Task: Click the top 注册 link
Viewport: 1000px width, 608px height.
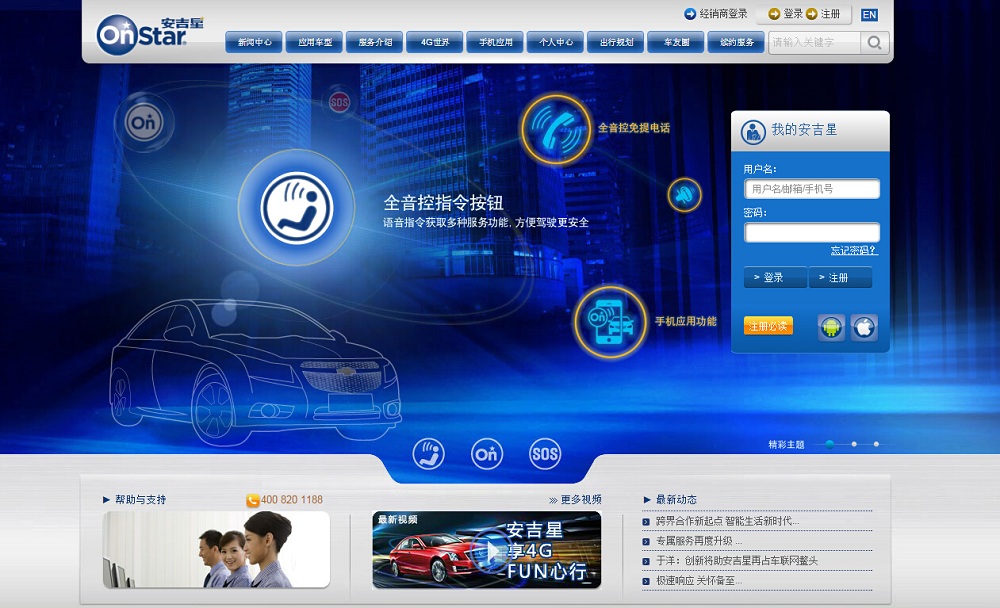Action: pos(830,14)
